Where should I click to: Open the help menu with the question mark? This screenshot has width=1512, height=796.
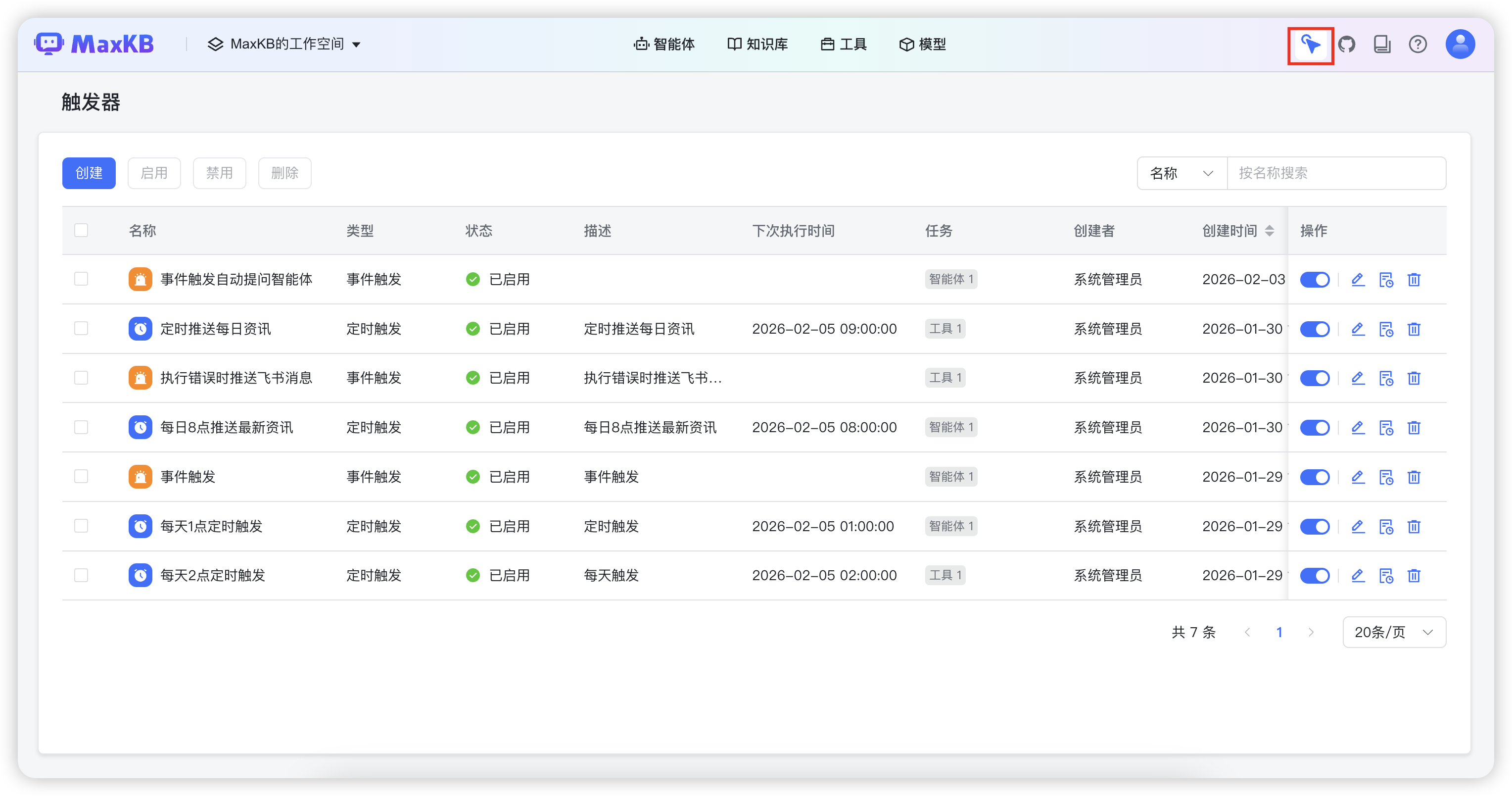pyautogui.click(x=1418, y=44)
